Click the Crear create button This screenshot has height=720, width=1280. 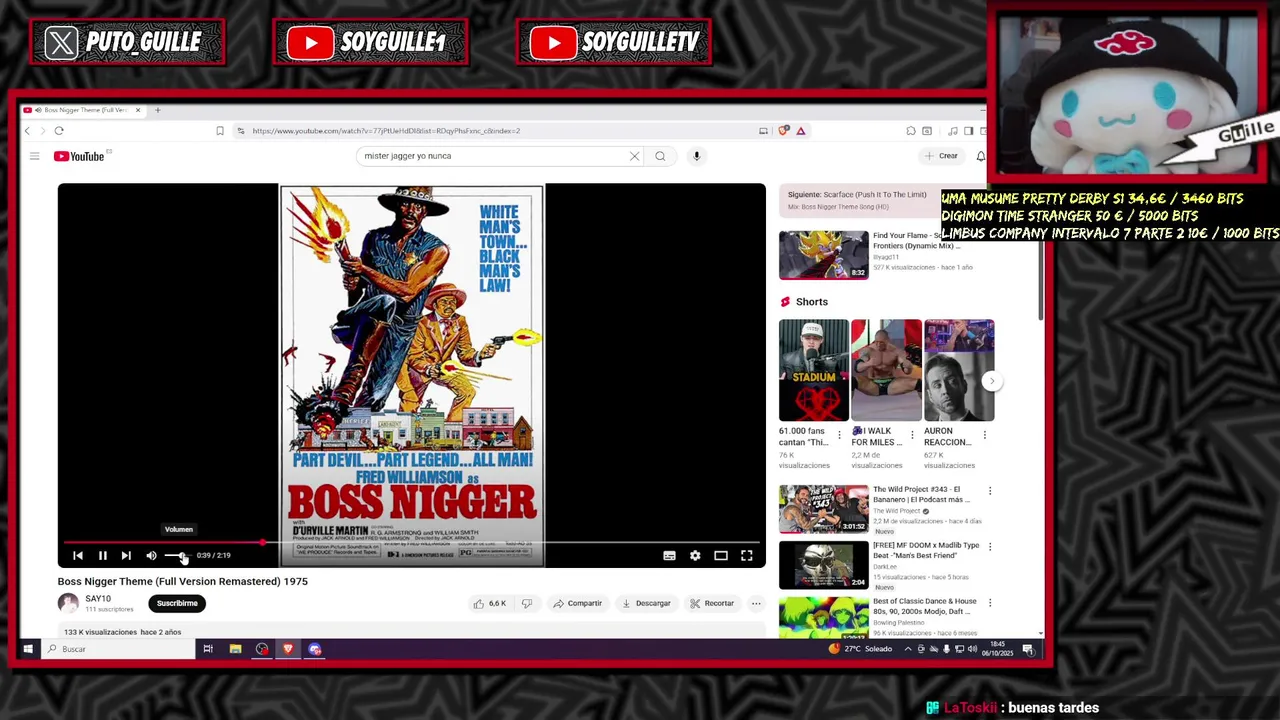coord(941,156)
